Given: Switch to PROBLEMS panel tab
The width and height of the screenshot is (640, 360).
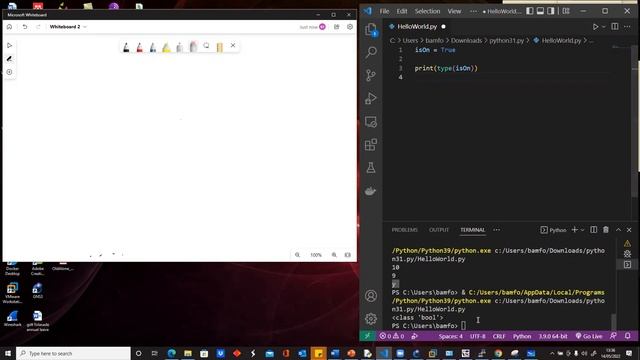Looking at the screenshot, I should pyautogui.click(x=404, y=230).
